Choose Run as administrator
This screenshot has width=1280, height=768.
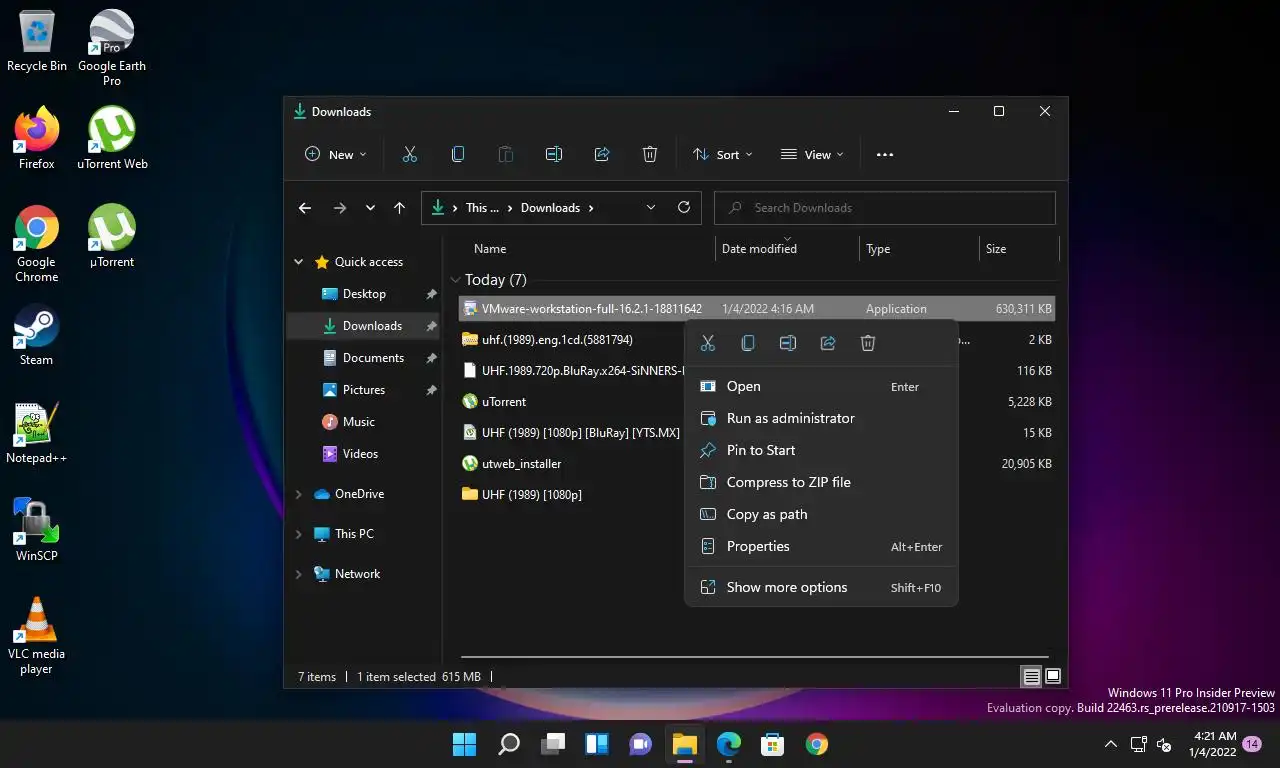coord(821,418)
